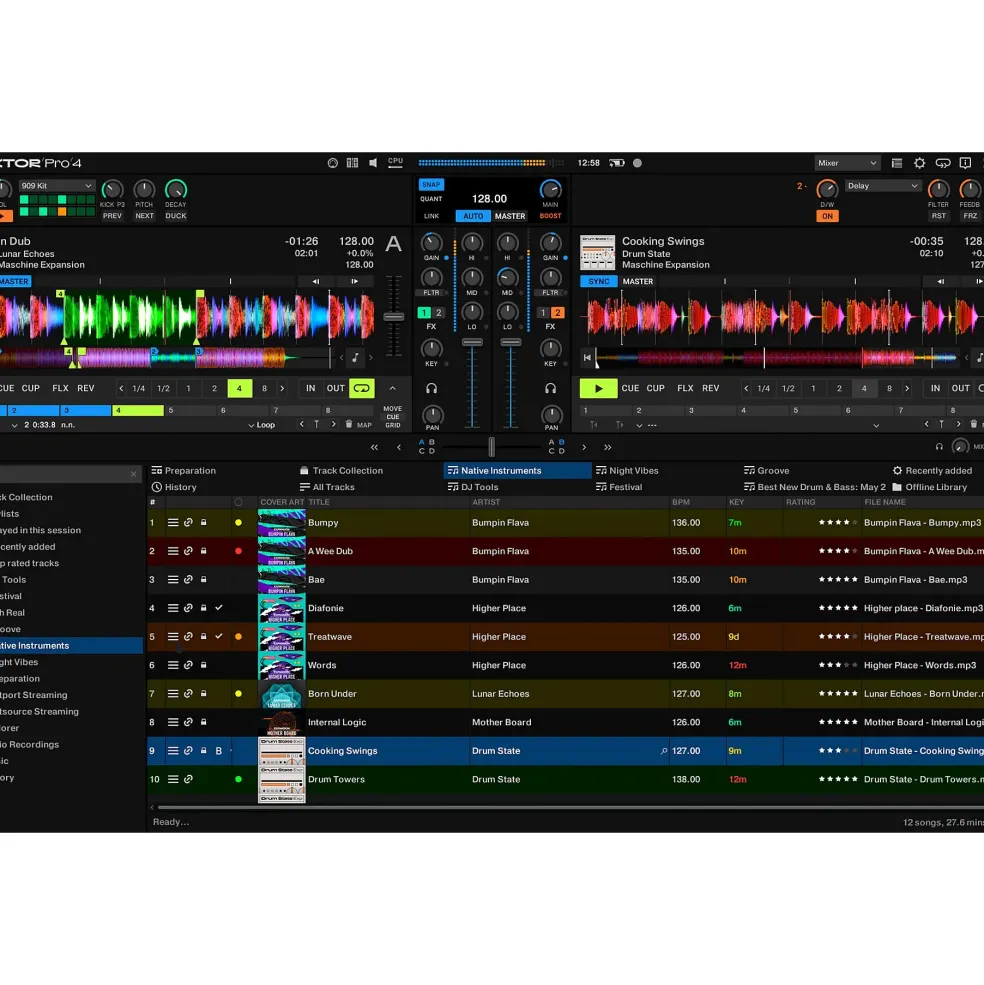Toggle the SNAP button
Image resolution: width=984 pixels, height=985 pixels.
pyautogui.click(x=431, y=185)
